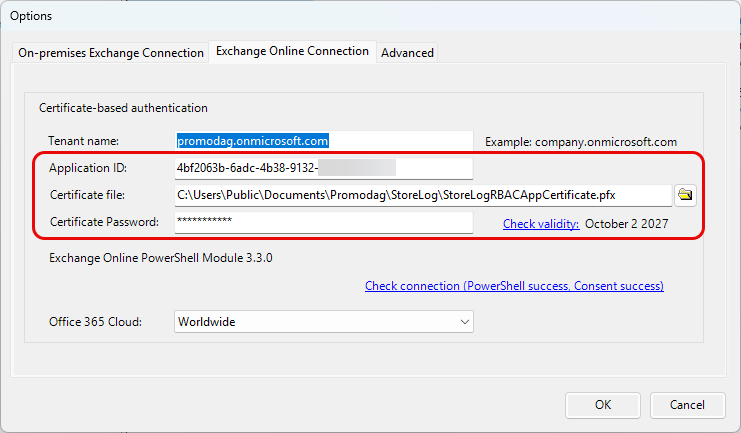The width and height of the screenshot is (741, 433).
Task: Click the Certificate Password field
Action: coord(324,222)
